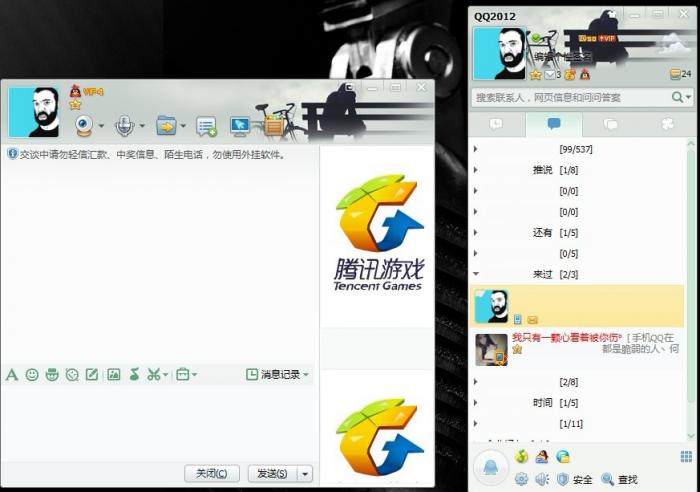Screen dimensions: 700x492
Task: Launch the penguin app icon beside the green swirl
Action: 542,456
